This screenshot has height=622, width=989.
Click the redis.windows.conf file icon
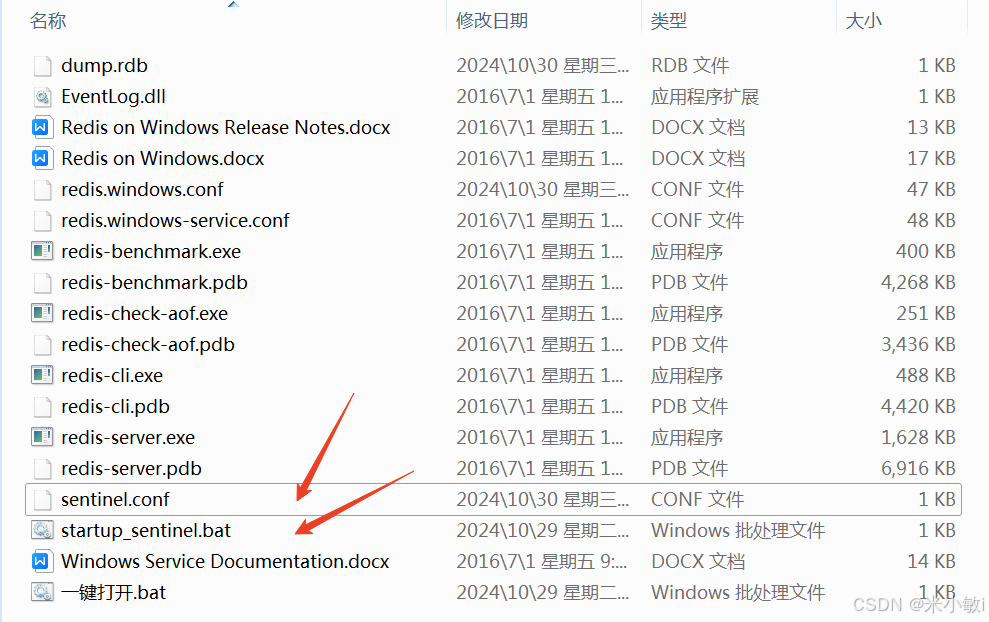pos(42,189)
